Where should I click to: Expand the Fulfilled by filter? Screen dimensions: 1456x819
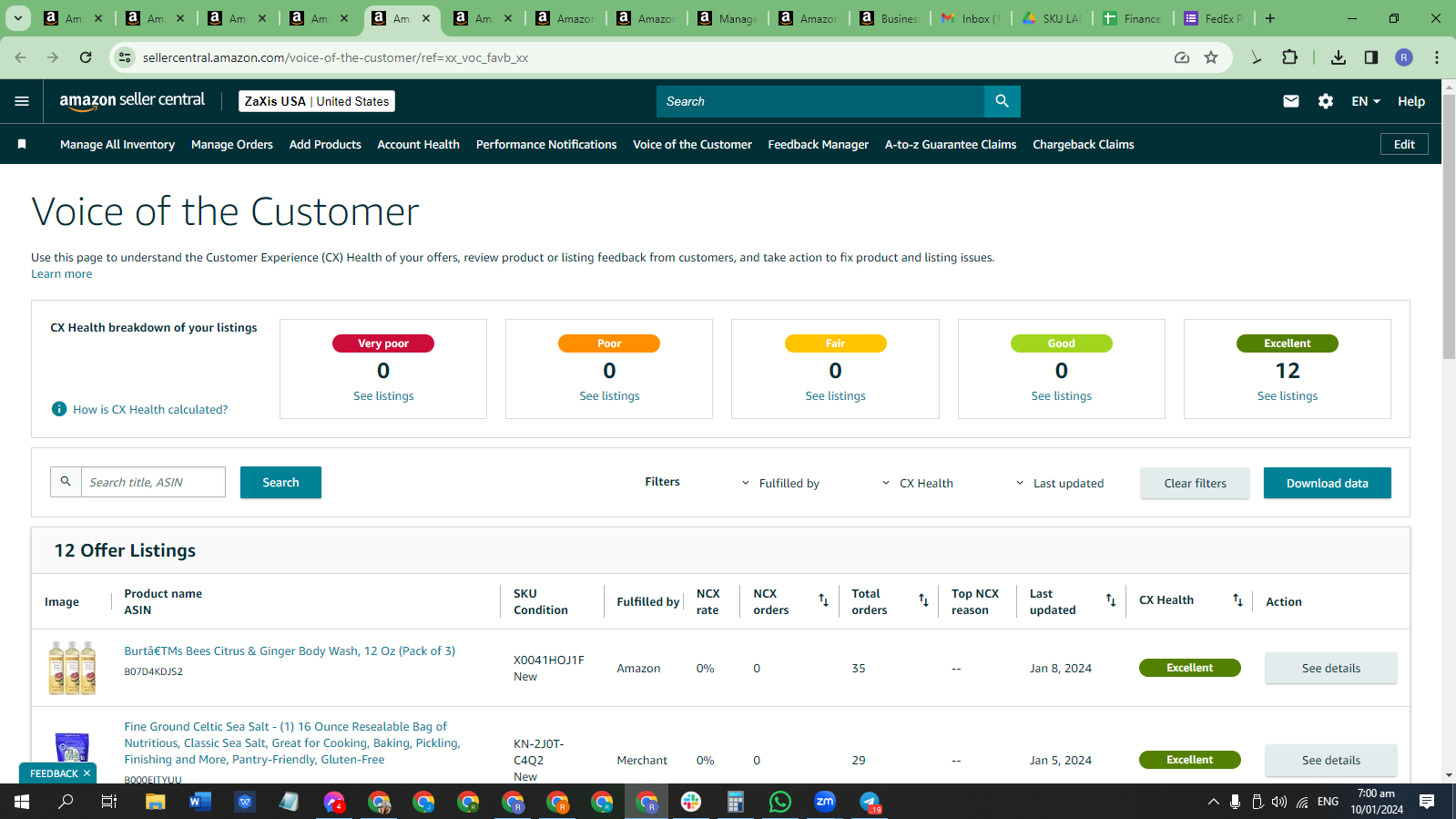click(780, 483)
